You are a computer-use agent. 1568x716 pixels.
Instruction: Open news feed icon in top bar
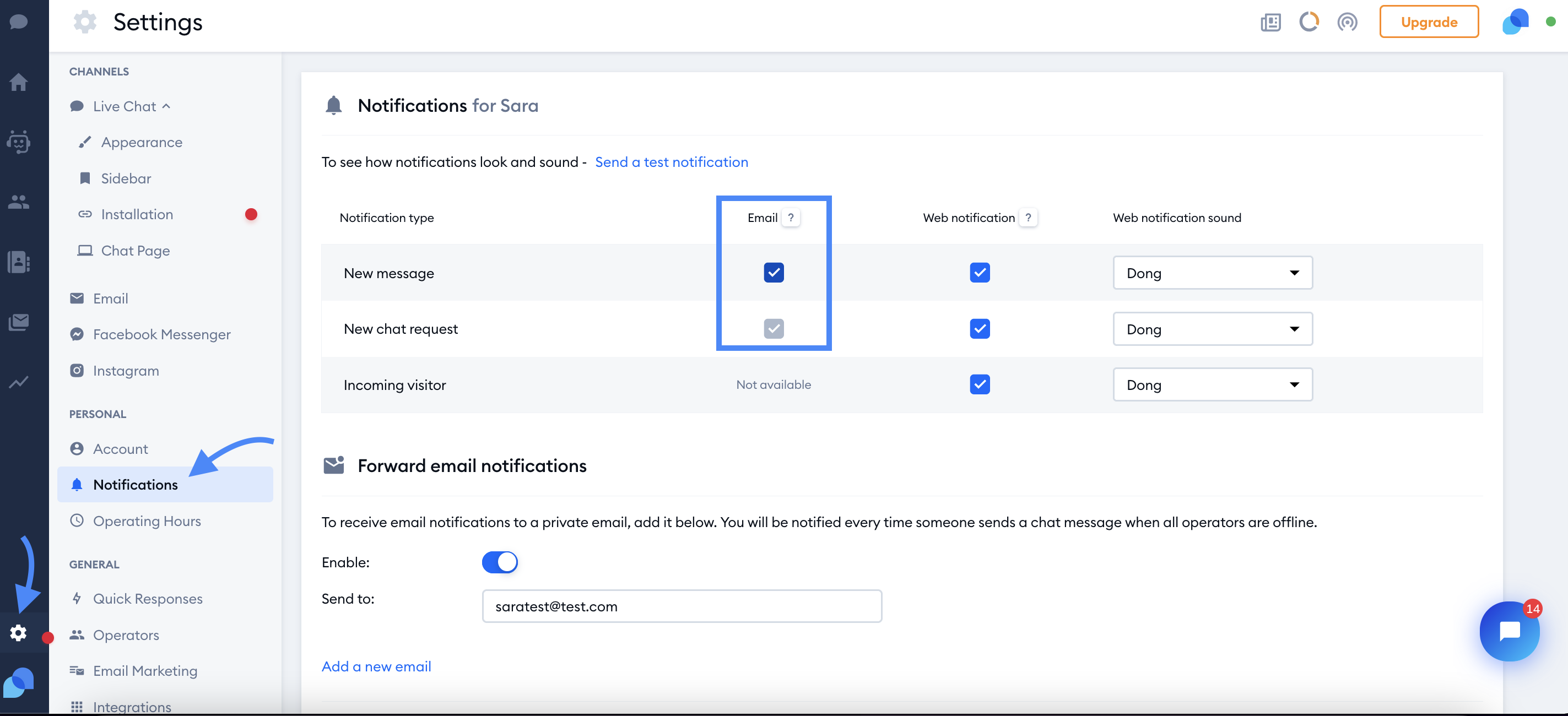coord(1270,23)
